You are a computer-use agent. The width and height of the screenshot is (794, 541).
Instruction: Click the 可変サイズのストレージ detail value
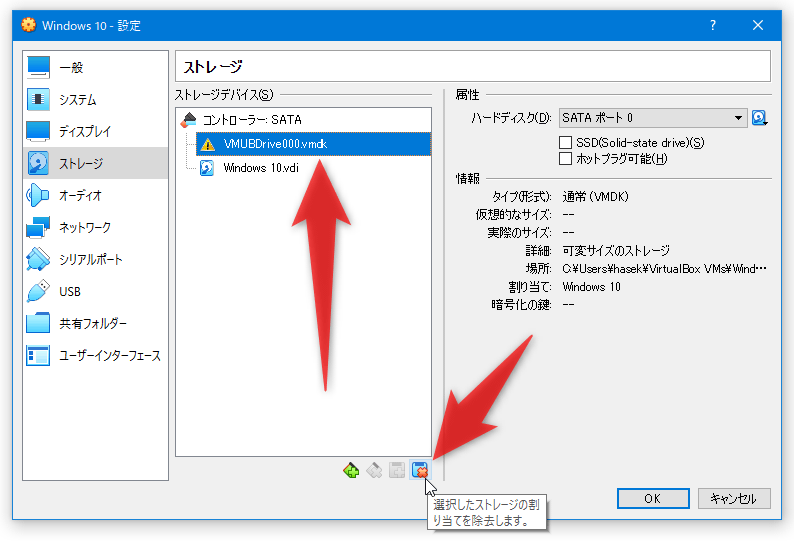pos(616,250)
